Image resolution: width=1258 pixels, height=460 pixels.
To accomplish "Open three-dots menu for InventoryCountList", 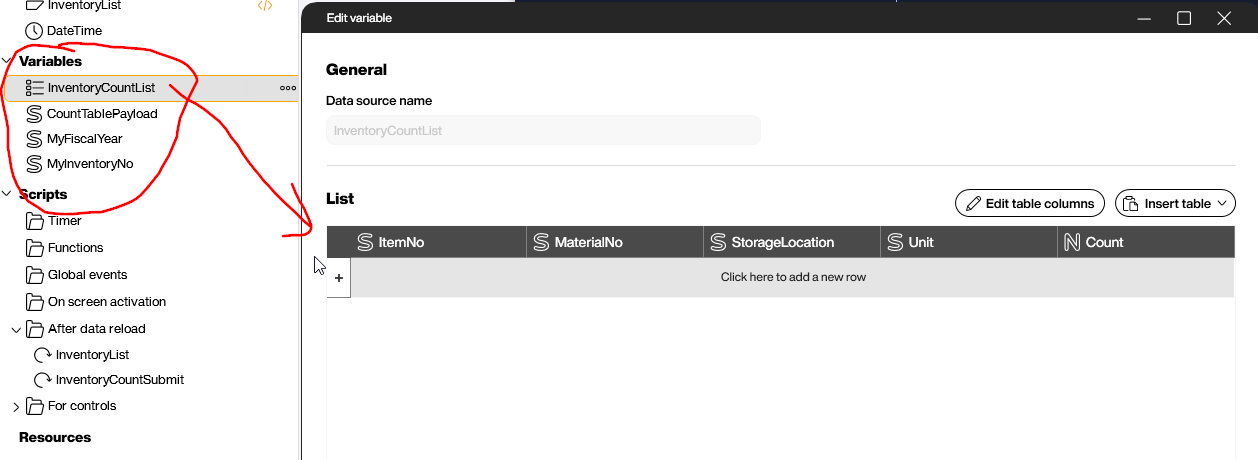I will (x=288, y=88).
